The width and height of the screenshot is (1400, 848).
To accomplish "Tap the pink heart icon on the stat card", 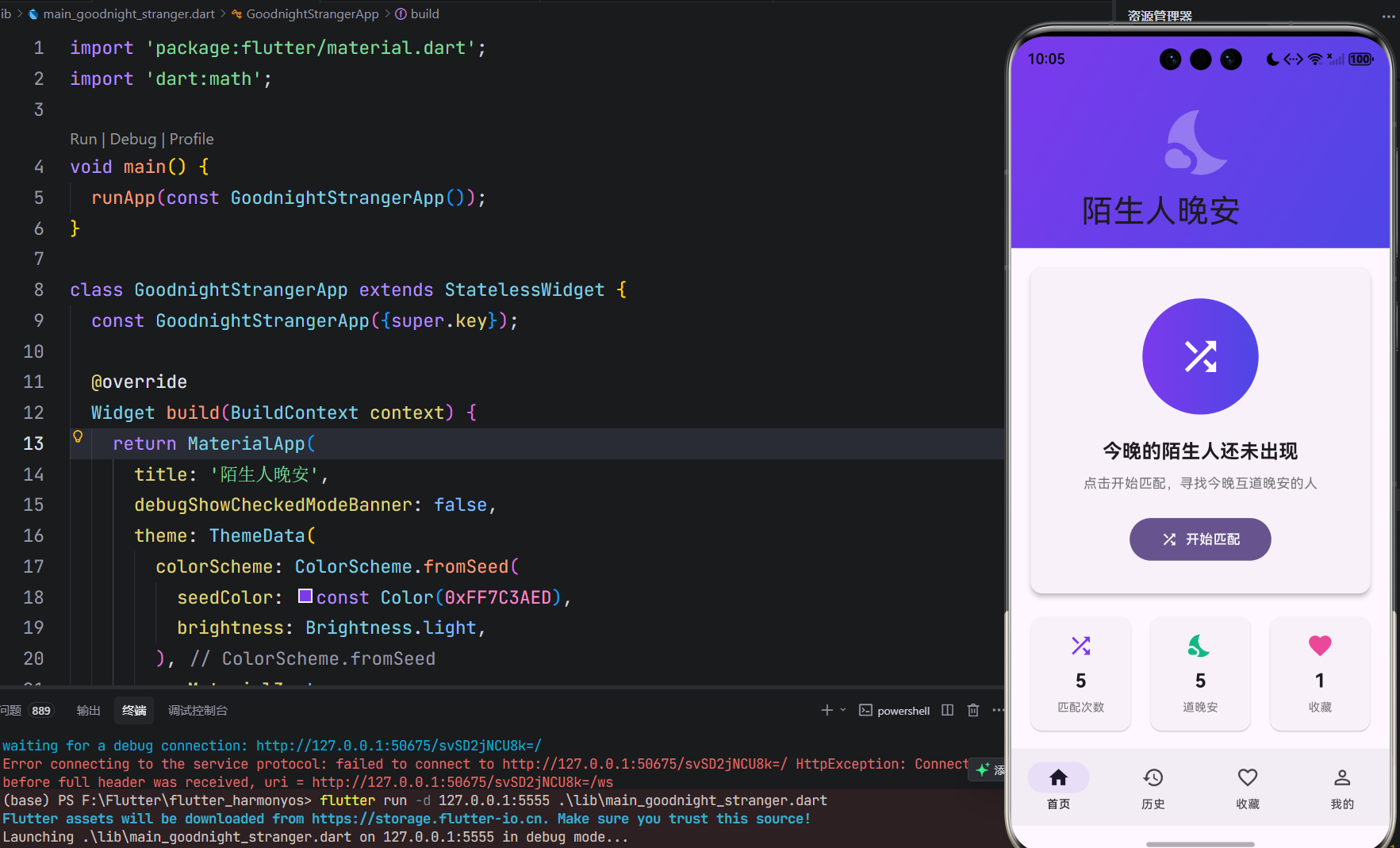I will coord(1320,646).
